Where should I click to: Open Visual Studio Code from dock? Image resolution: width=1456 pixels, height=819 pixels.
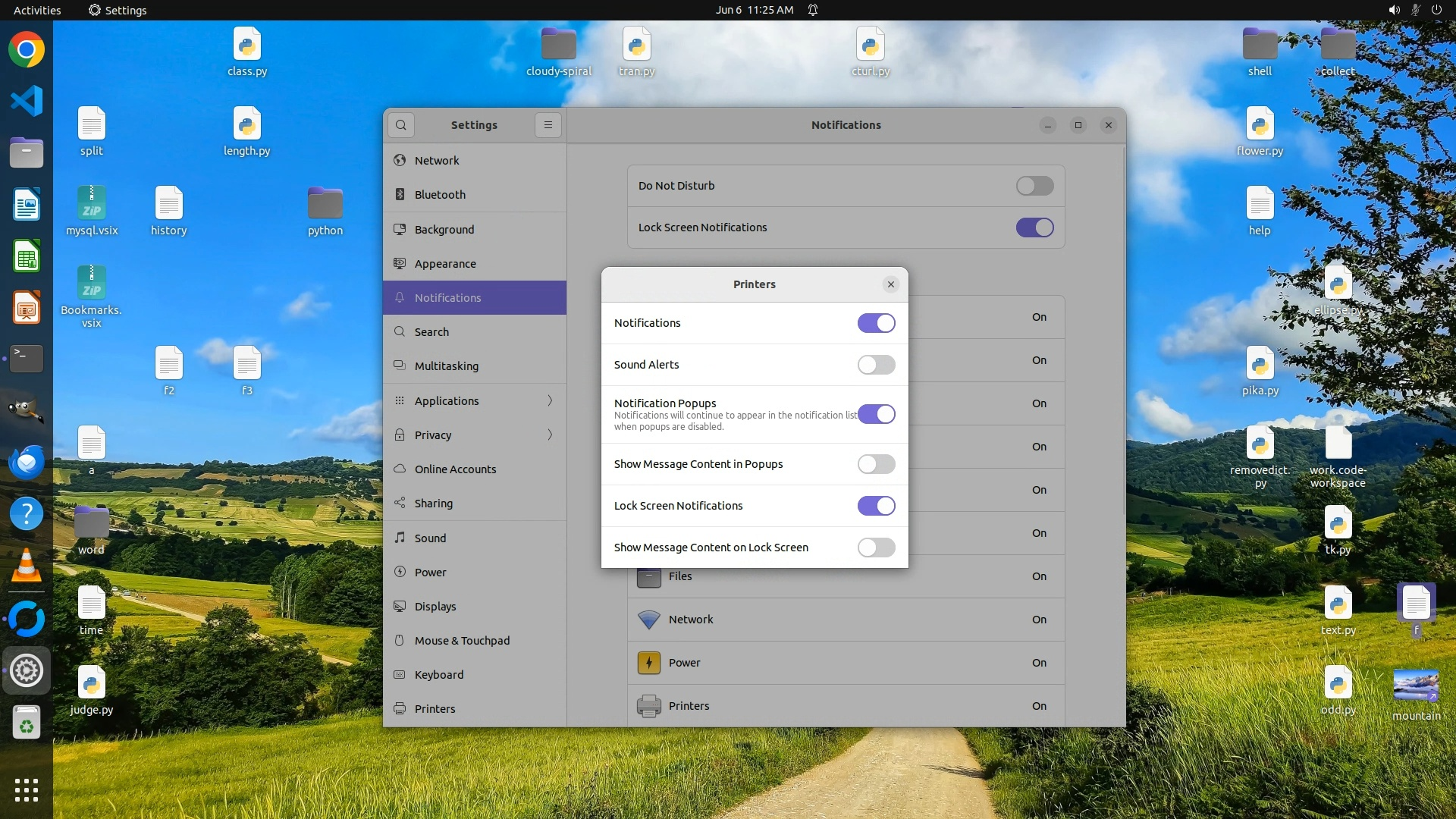point(27,101)
